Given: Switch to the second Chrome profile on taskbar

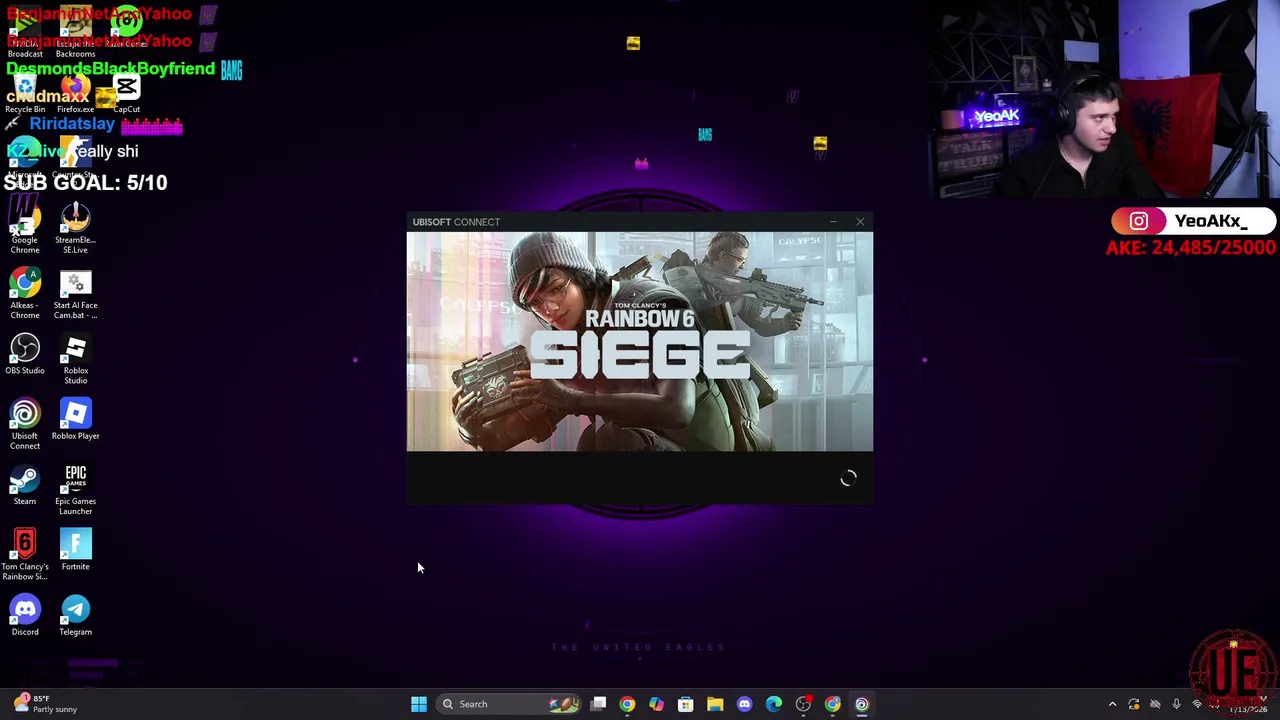Looking at the screenshot, I should point(832,704).
